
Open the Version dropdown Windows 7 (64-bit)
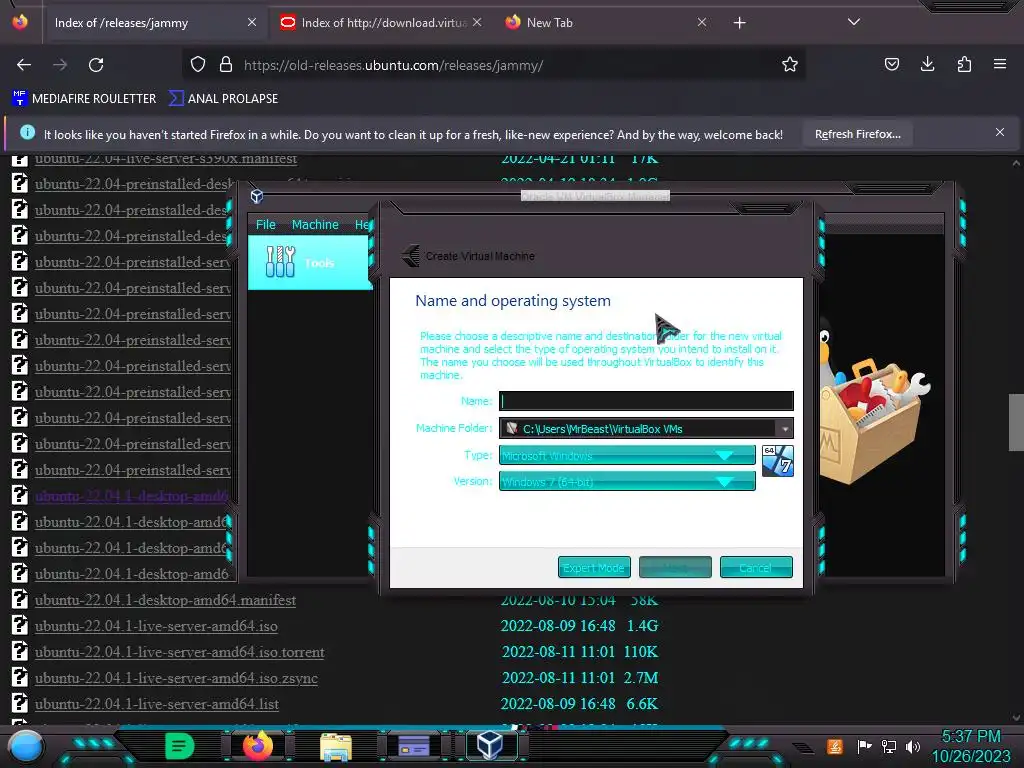(627, 482)
